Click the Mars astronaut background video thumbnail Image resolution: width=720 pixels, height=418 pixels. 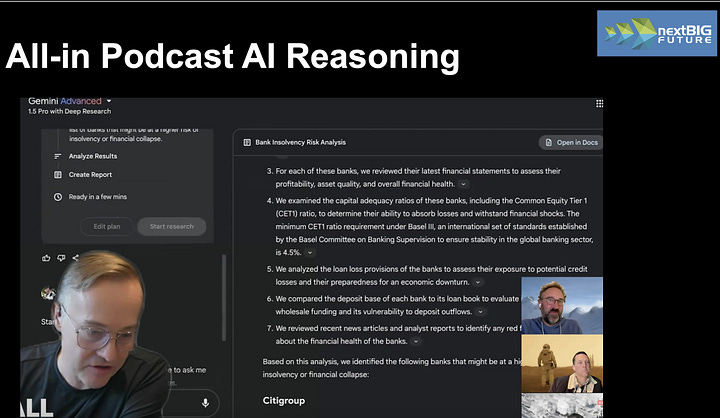562,363
